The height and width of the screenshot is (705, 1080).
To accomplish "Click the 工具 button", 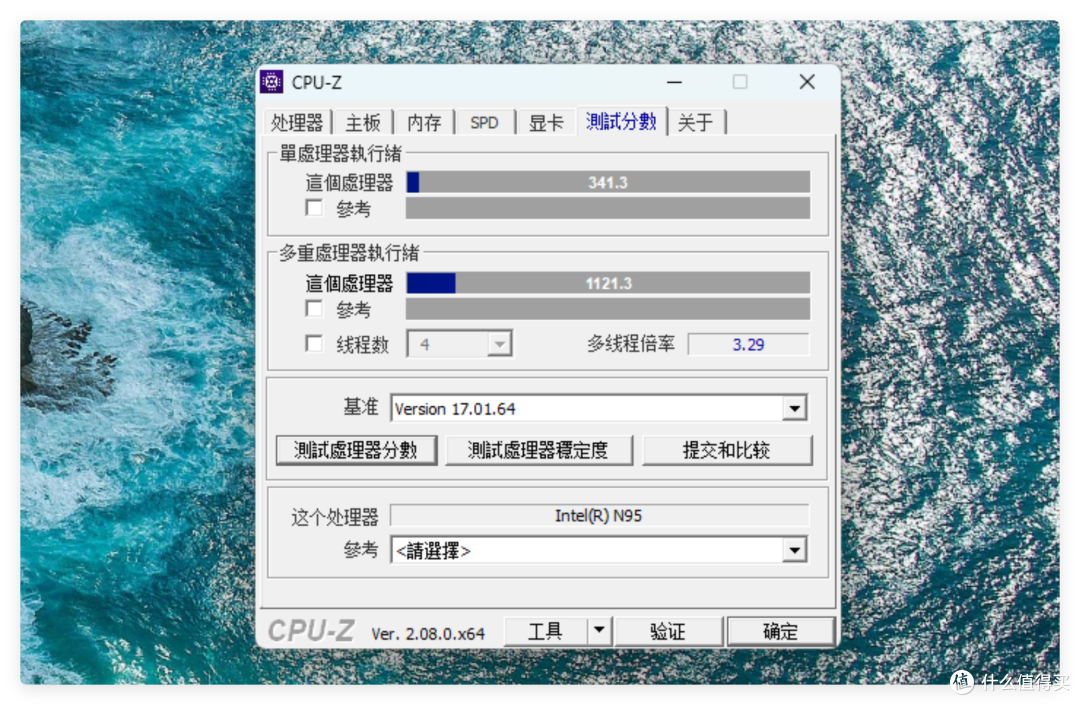I will [x=546, y=631].
